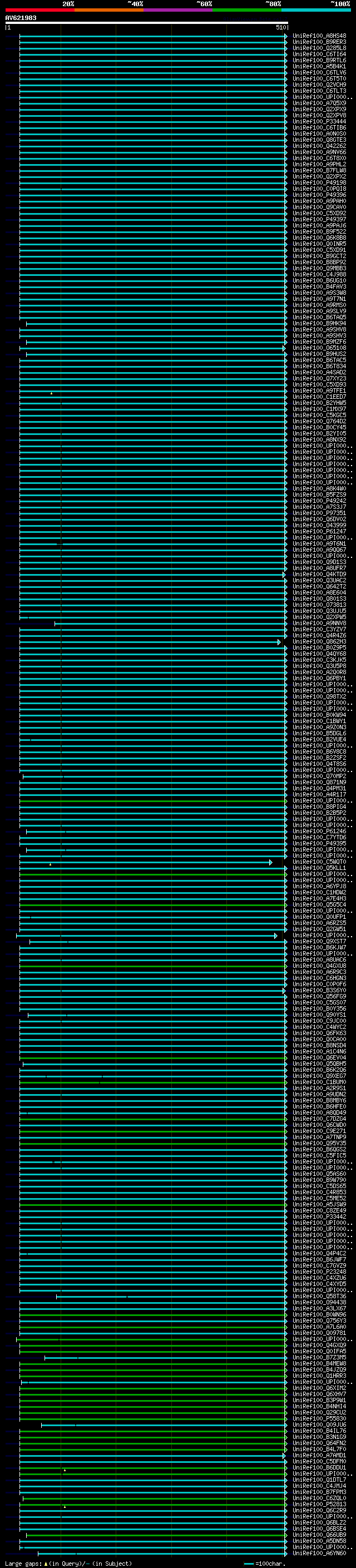
Task: Open hit UniRef100_A8HS48
Action: (319, 36)
